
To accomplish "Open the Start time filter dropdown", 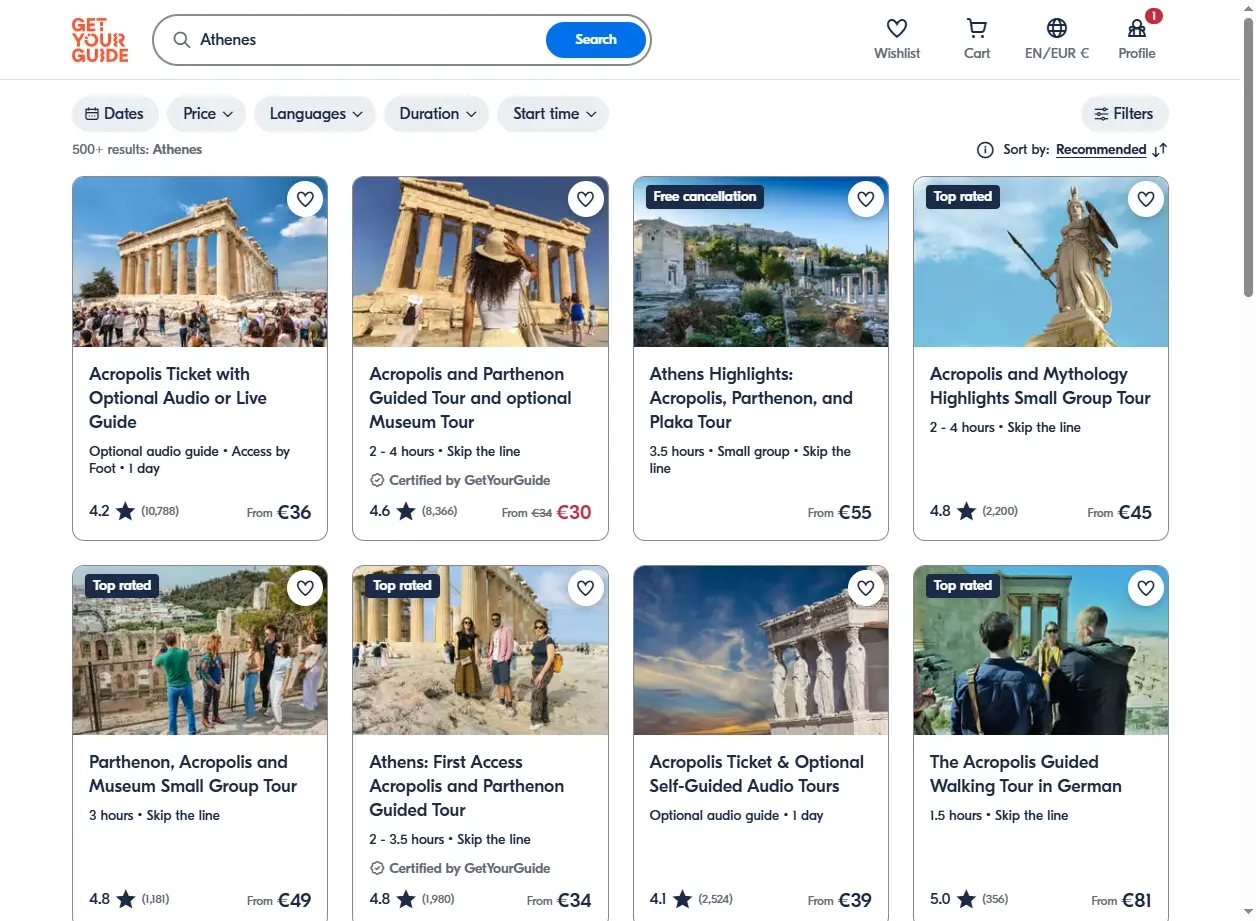I will [553, 114].
